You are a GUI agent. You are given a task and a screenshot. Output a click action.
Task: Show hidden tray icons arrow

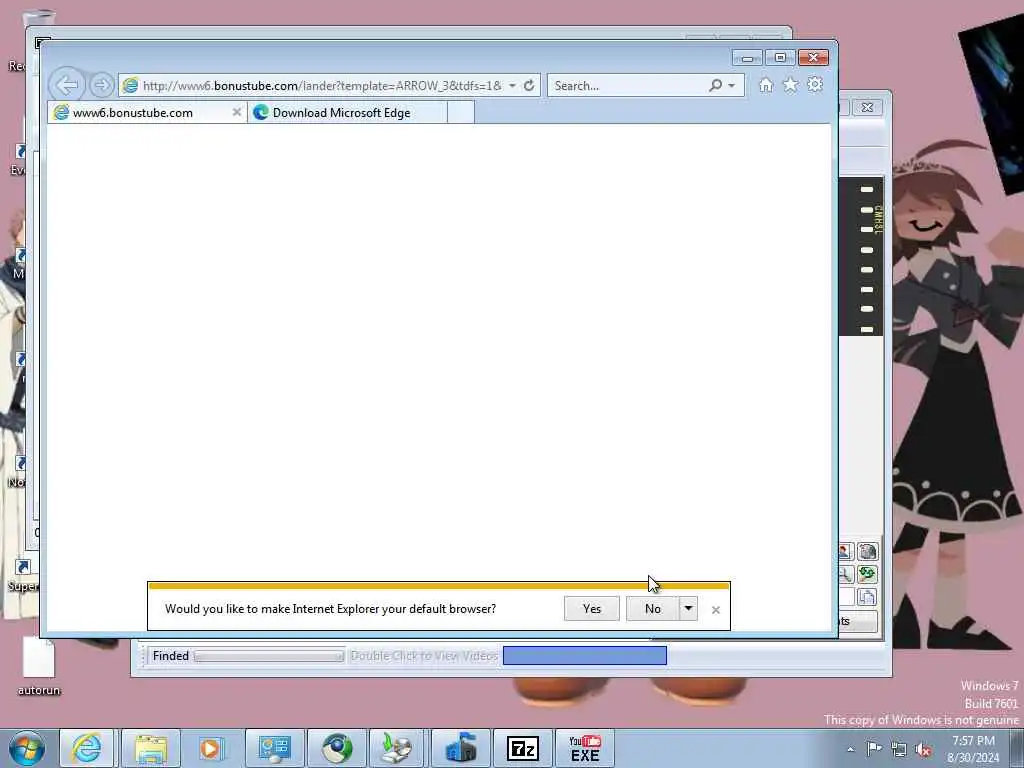point(850,749)
